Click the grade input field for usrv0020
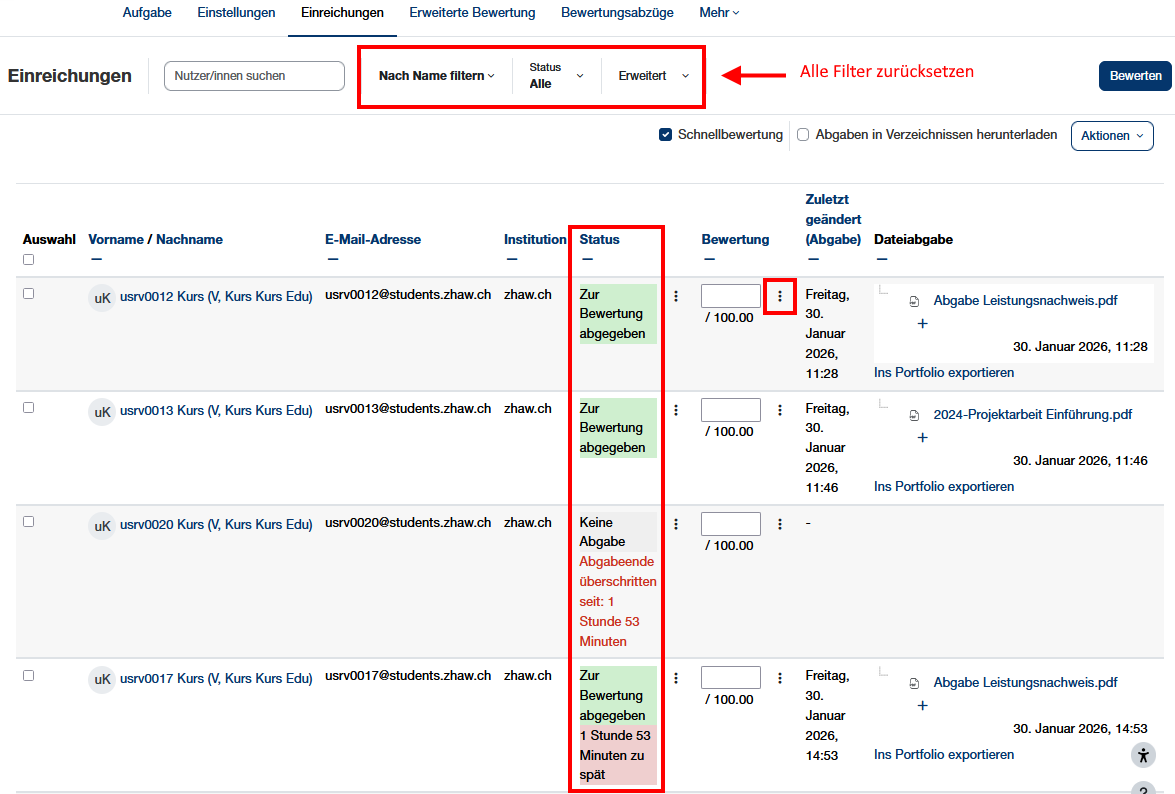This screenshot has height=794, width=1175. pyautogui.click(x=730, y=524)
